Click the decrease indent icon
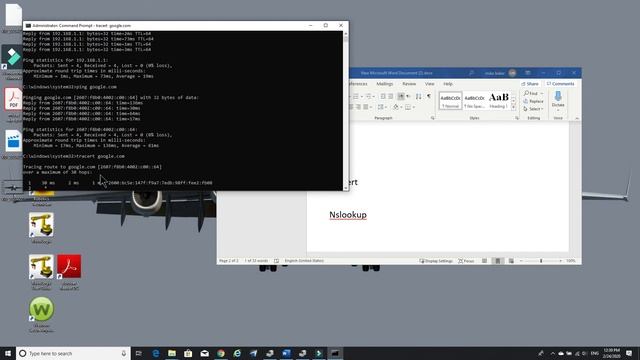Viewport: 640px width, 360px height. coord(383,96)
